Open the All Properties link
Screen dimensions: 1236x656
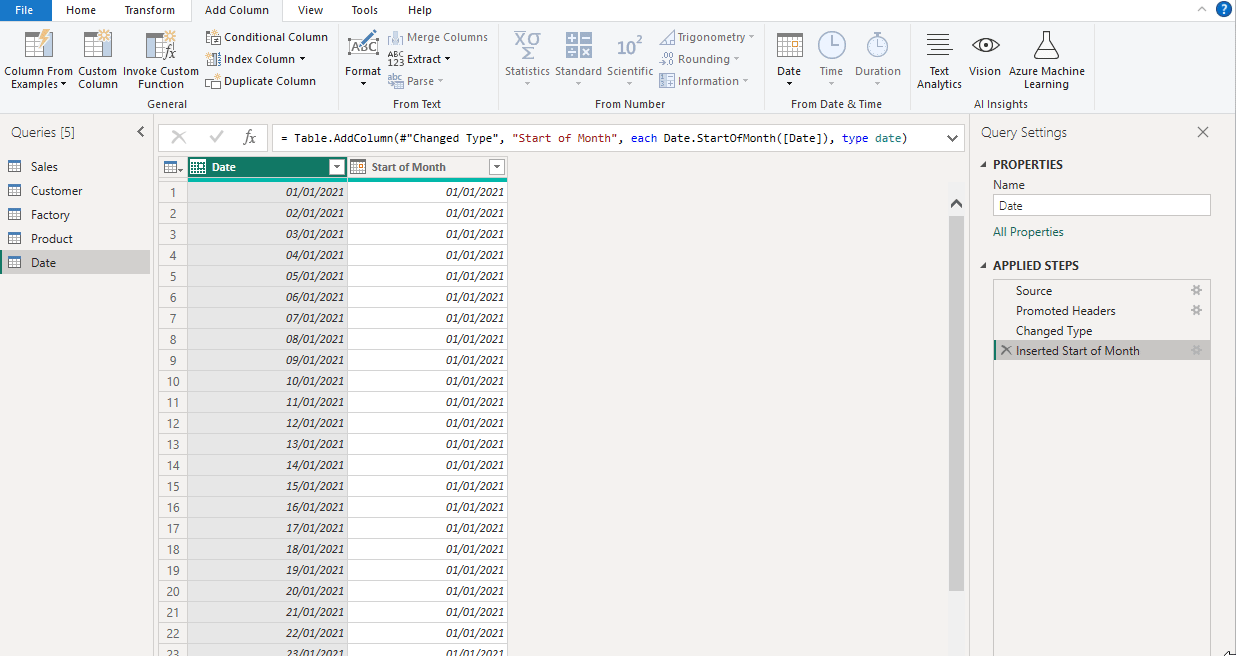(x=1028, y=232)
